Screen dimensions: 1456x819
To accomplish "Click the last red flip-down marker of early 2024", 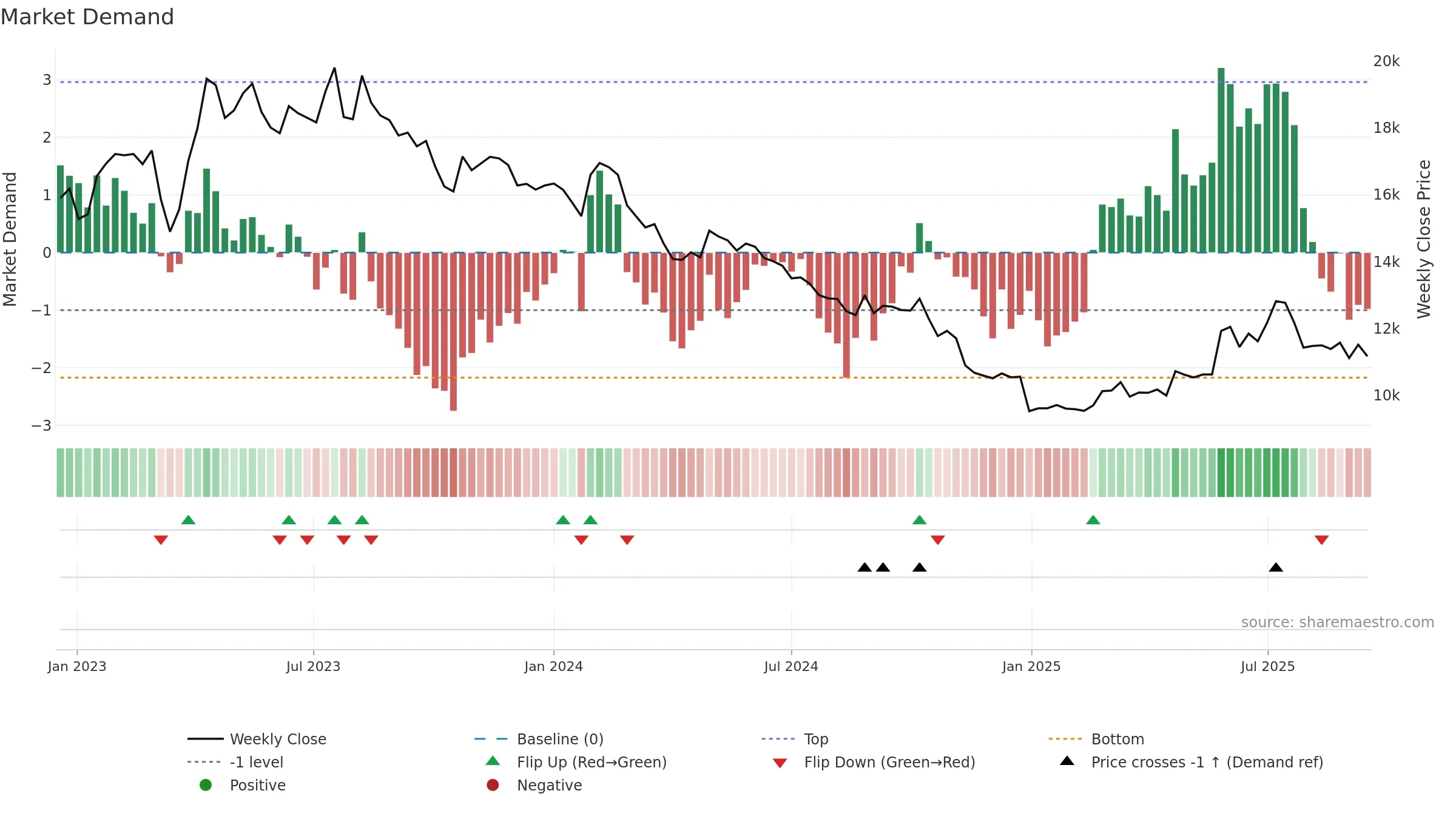I will coord(627,540).
